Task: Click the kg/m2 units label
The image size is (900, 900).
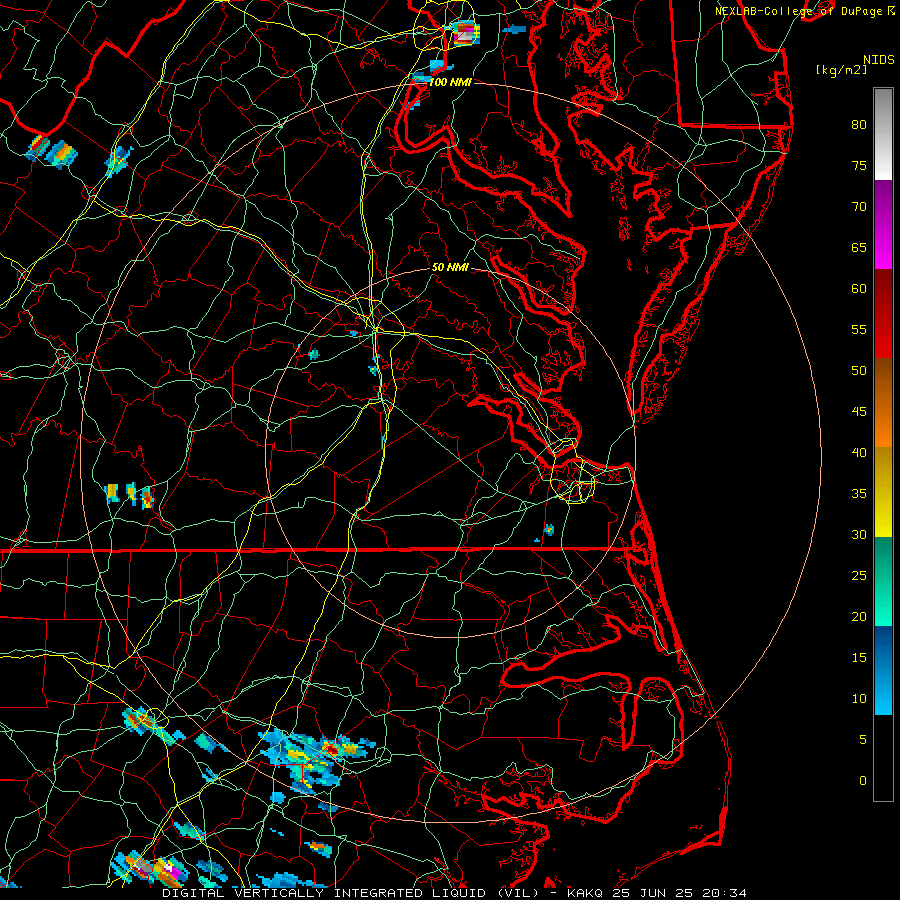Action: (x=841, y=70)
